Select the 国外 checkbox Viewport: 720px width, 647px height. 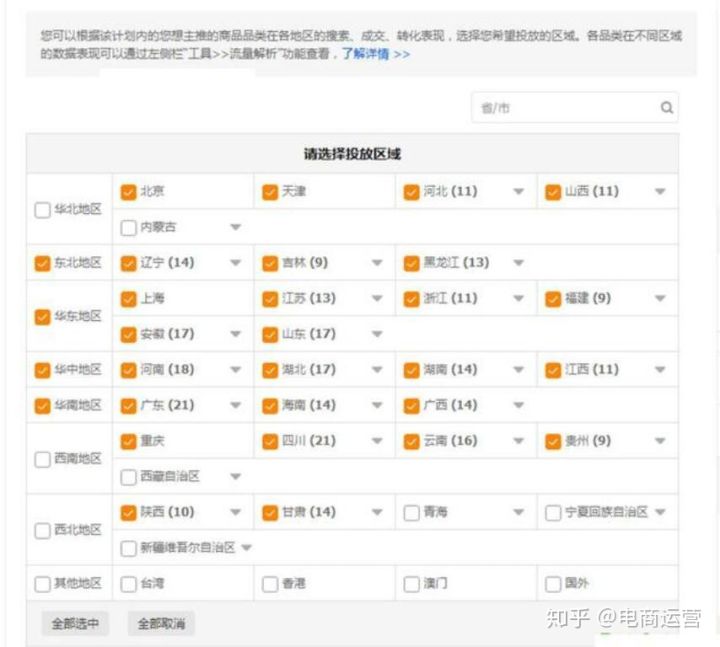click(553, 584)
